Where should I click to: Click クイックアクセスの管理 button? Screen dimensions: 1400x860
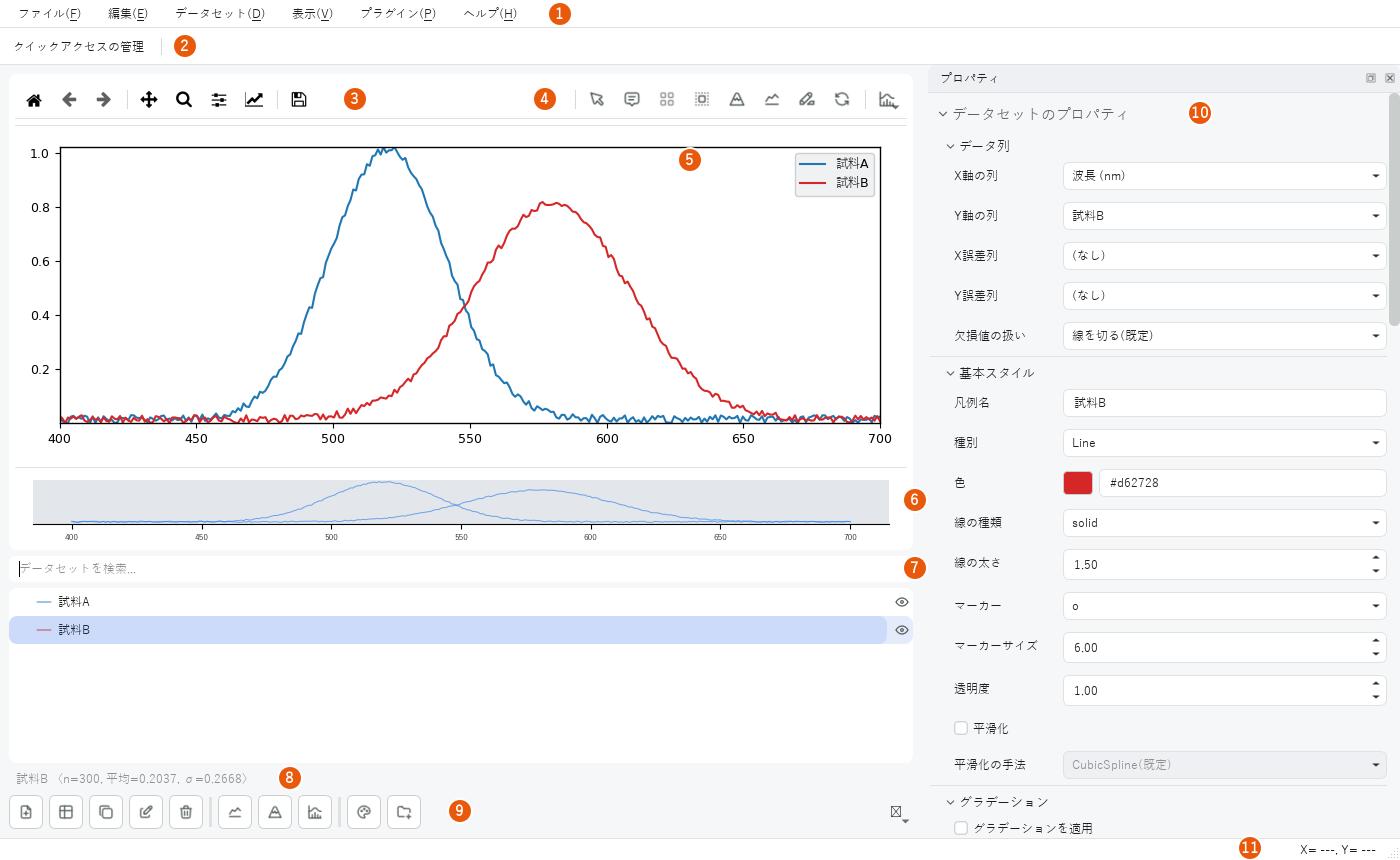[79, 46]
